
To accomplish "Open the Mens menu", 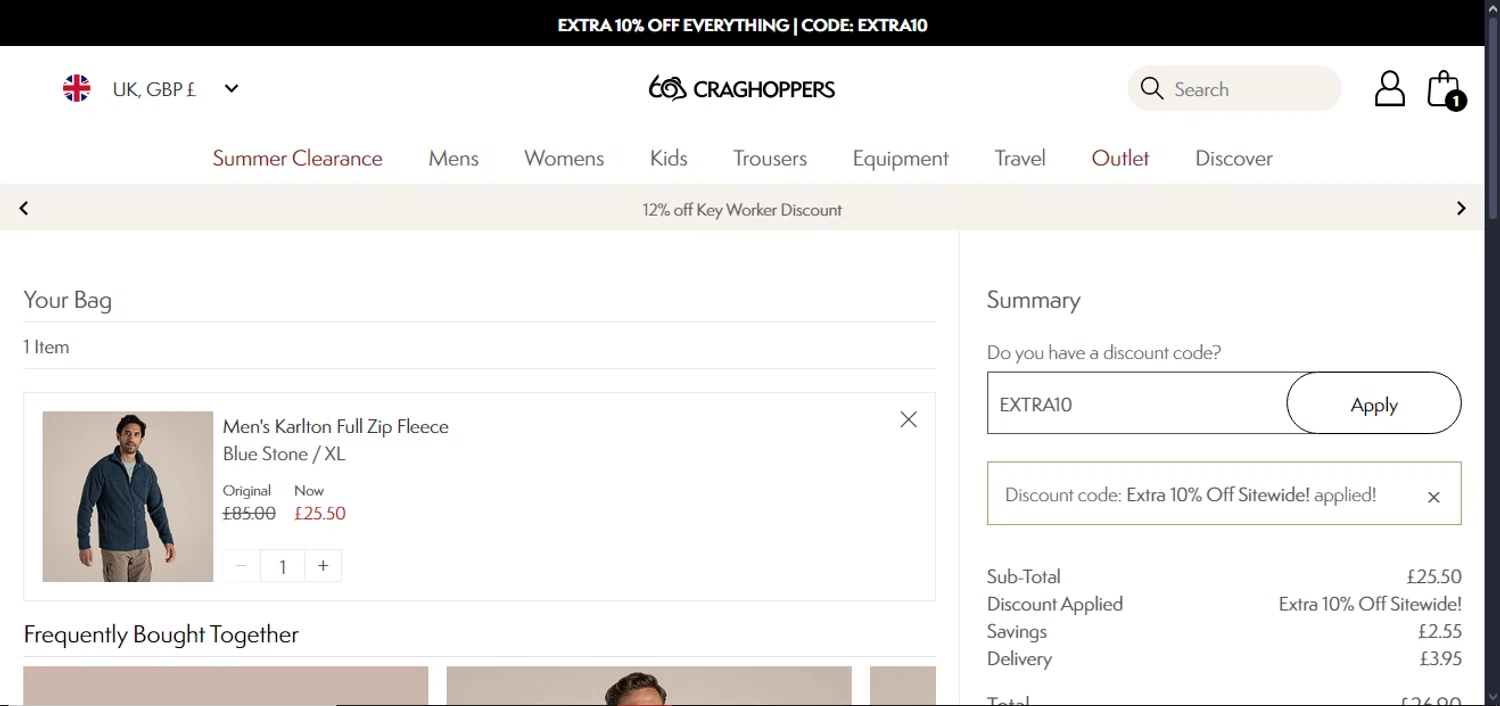I will click(x=453, y=158).
